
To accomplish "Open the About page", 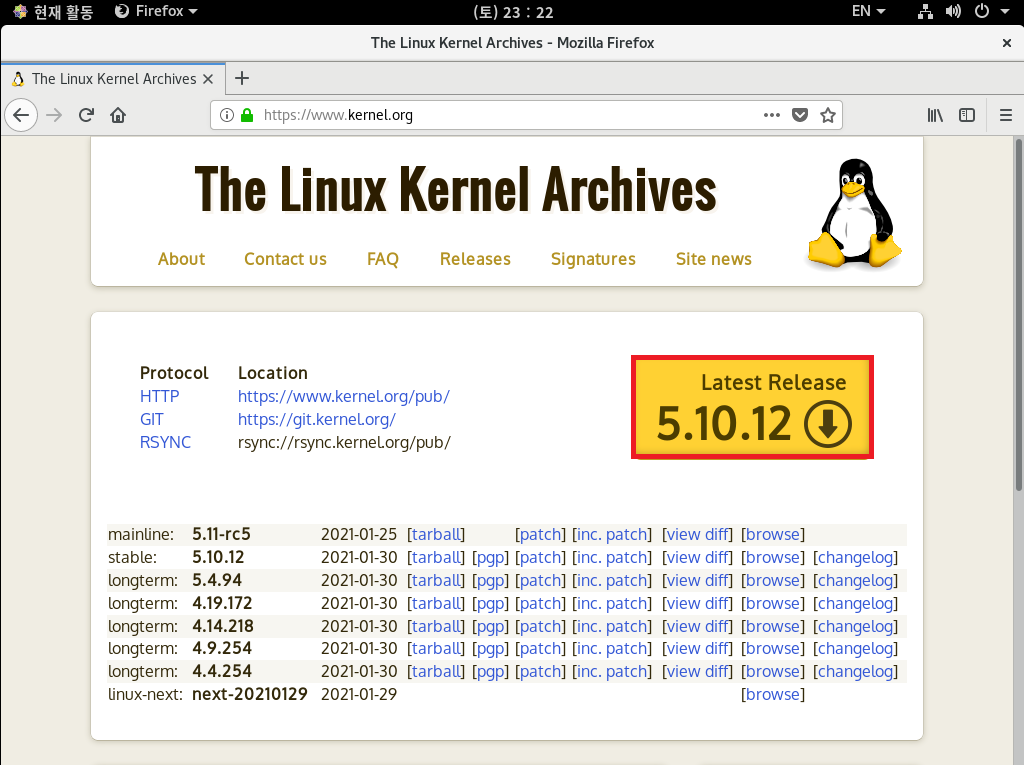I will click(x=182, y=259).
